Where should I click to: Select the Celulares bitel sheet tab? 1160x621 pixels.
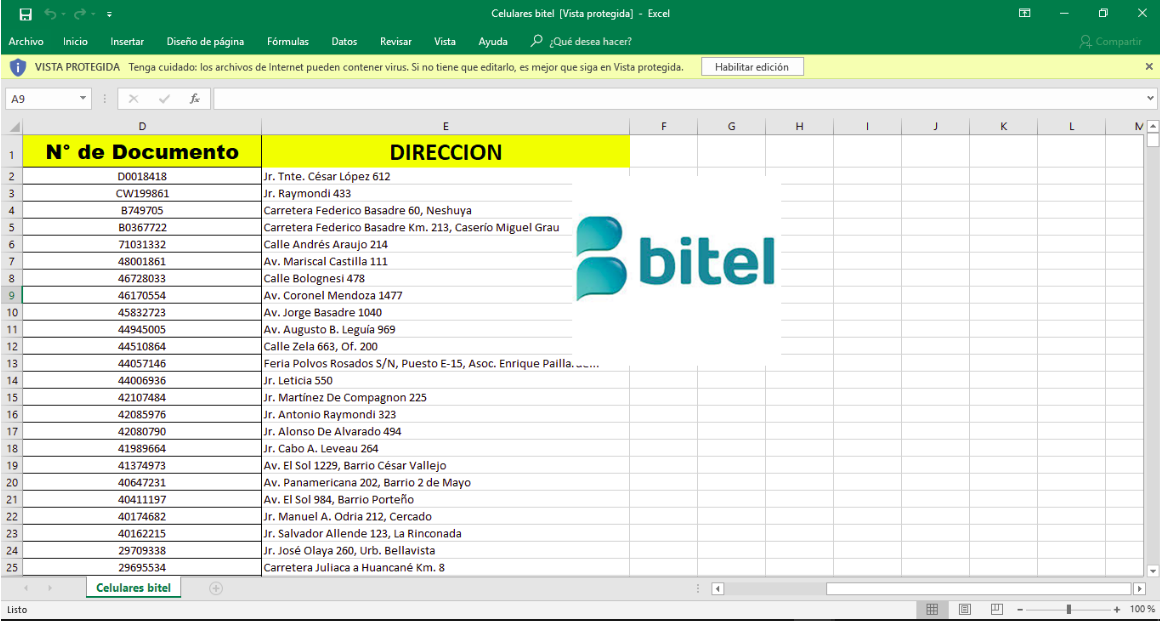(133, 588)
